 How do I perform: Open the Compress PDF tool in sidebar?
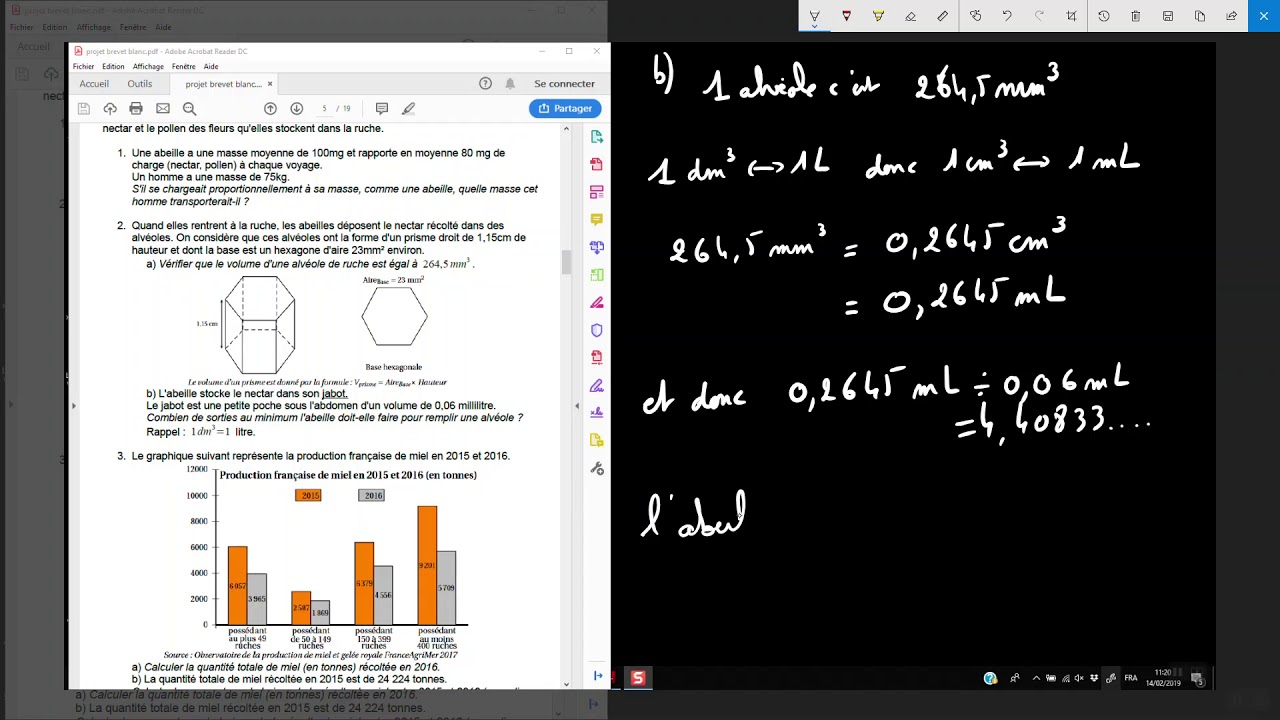coord(597,357)
